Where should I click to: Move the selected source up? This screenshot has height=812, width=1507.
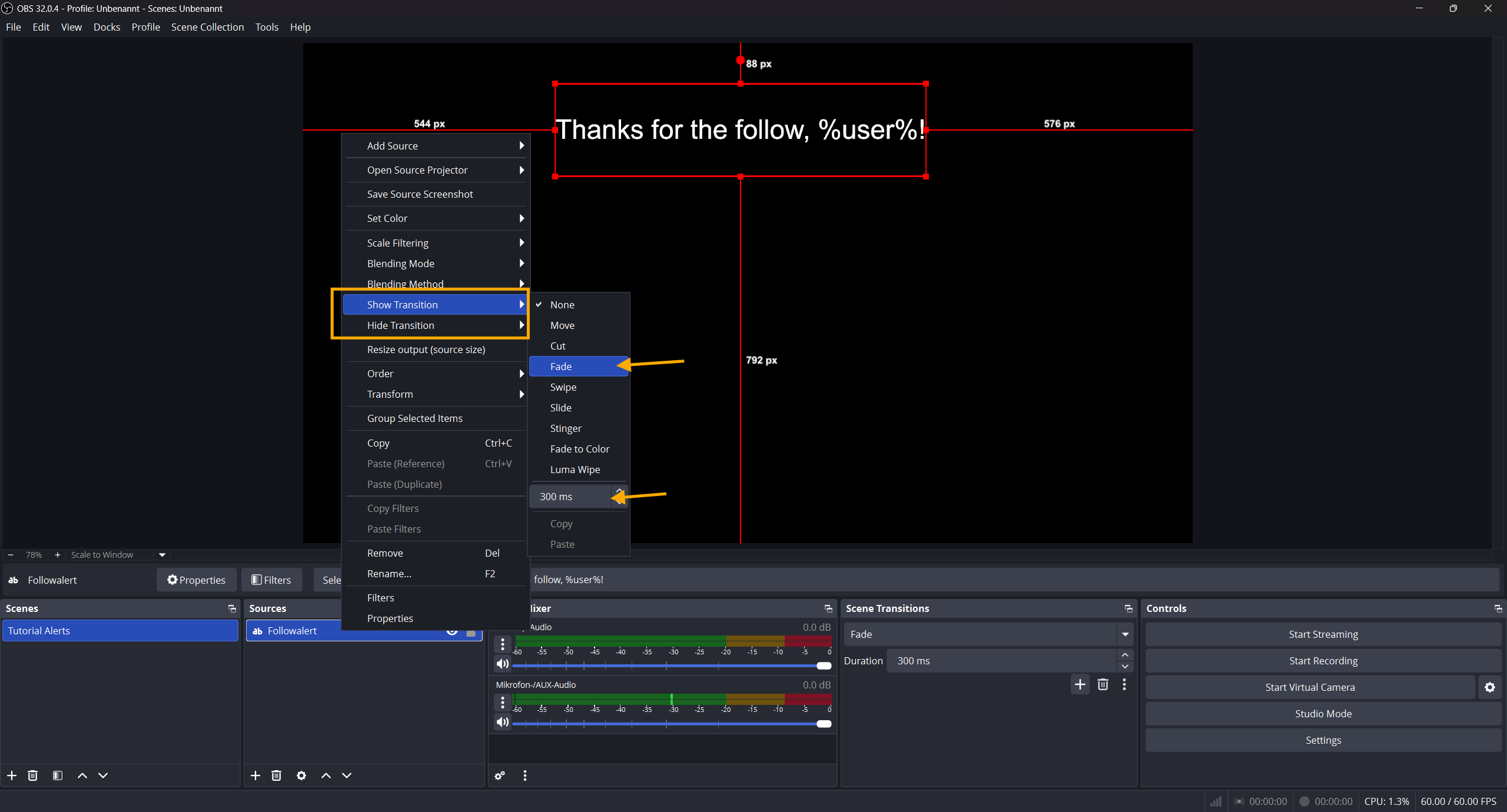point(326,776)
